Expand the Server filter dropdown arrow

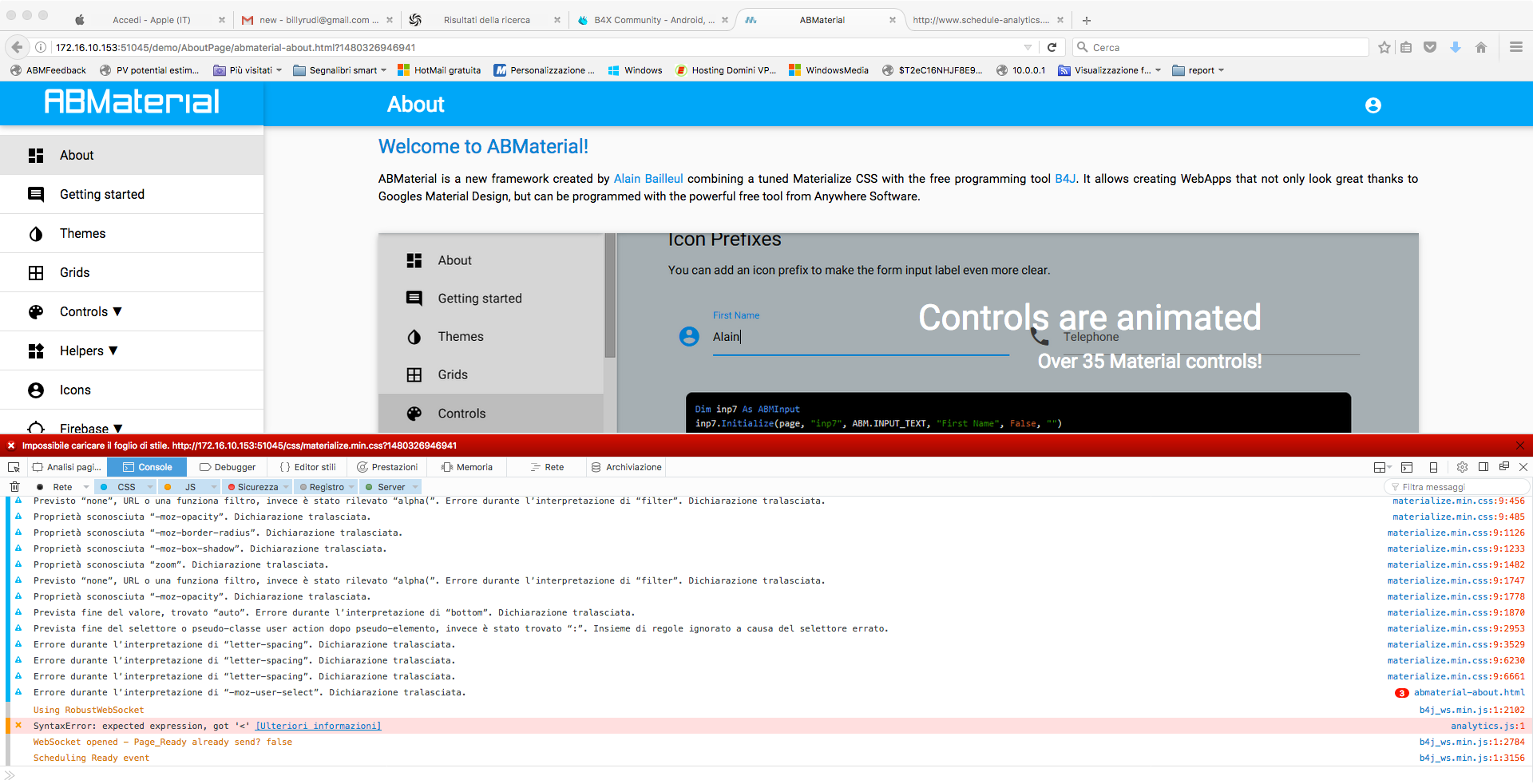point(415,487)
